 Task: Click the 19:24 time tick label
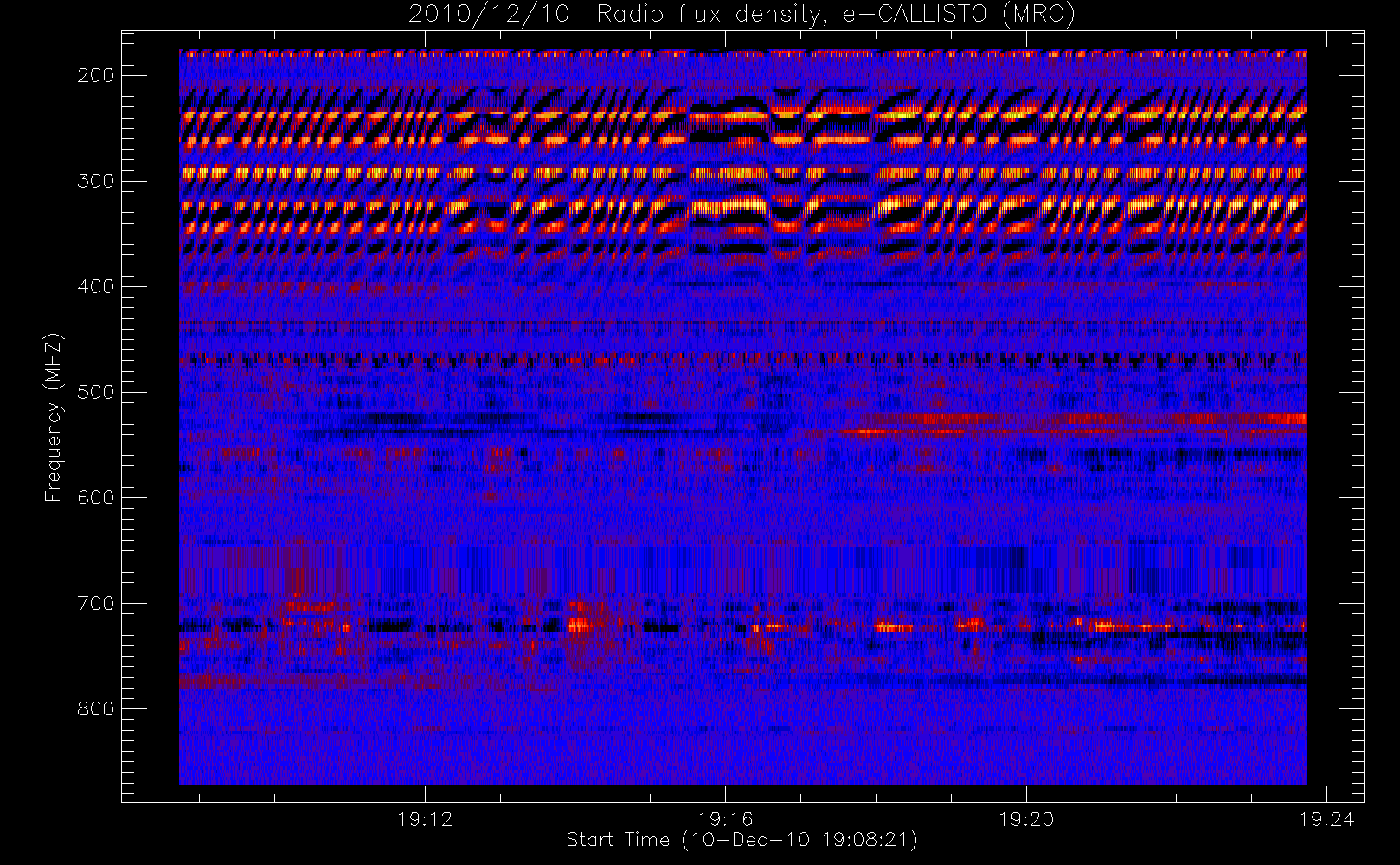(1326, 819)
